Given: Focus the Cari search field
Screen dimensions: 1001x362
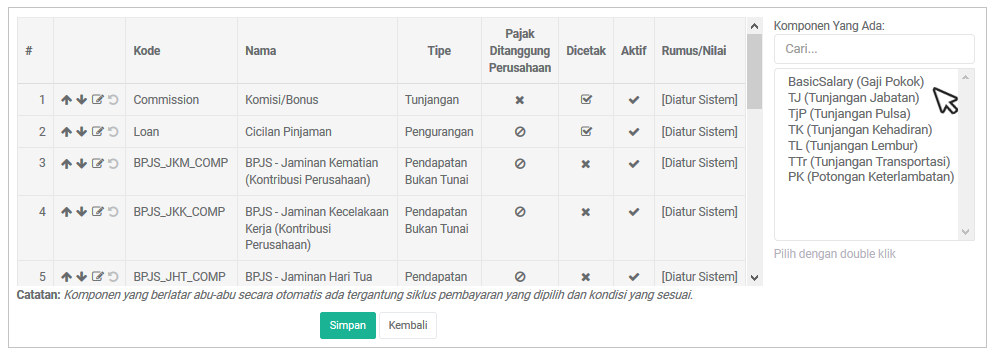Looking at the screenshot, I should tap(874, 49).
